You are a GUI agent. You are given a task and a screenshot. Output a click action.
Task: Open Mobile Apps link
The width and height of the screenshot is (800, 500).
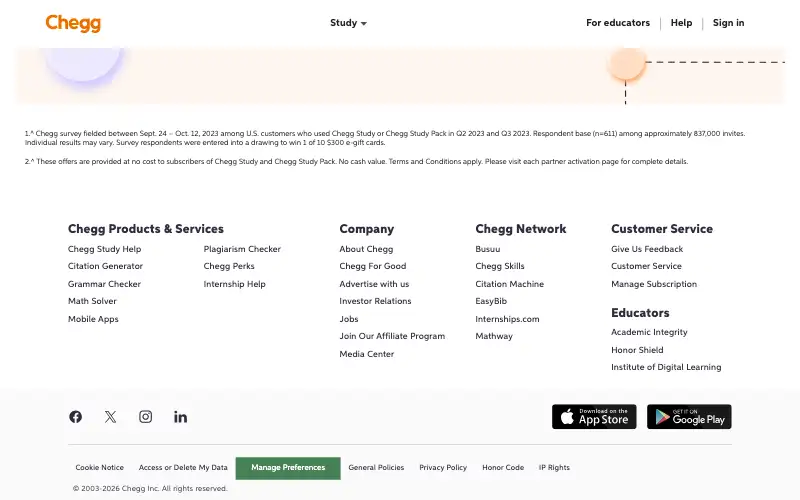click(93, 319)
